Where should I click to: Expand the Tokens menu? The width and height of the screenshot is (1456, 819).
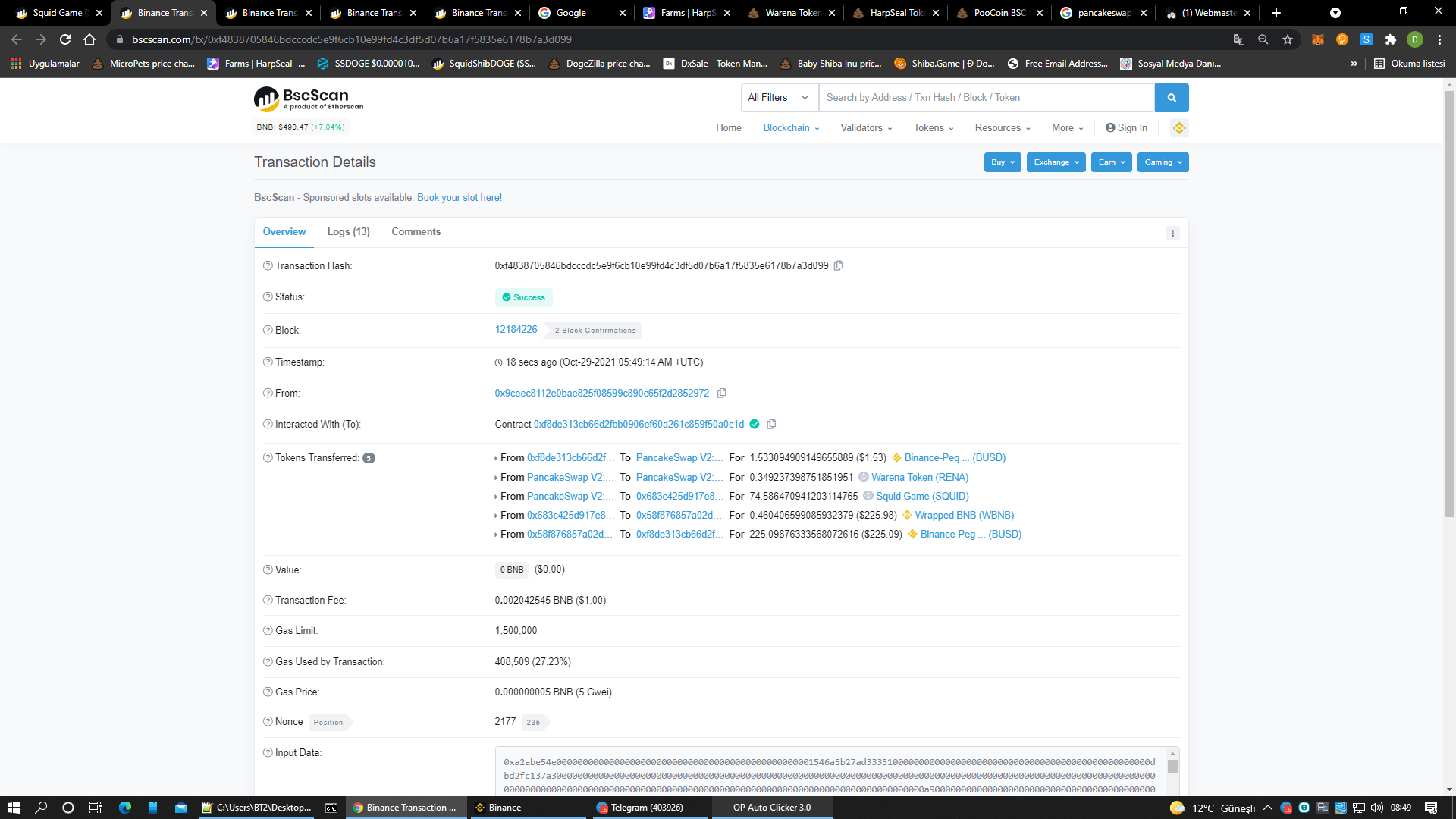(934, 128)
